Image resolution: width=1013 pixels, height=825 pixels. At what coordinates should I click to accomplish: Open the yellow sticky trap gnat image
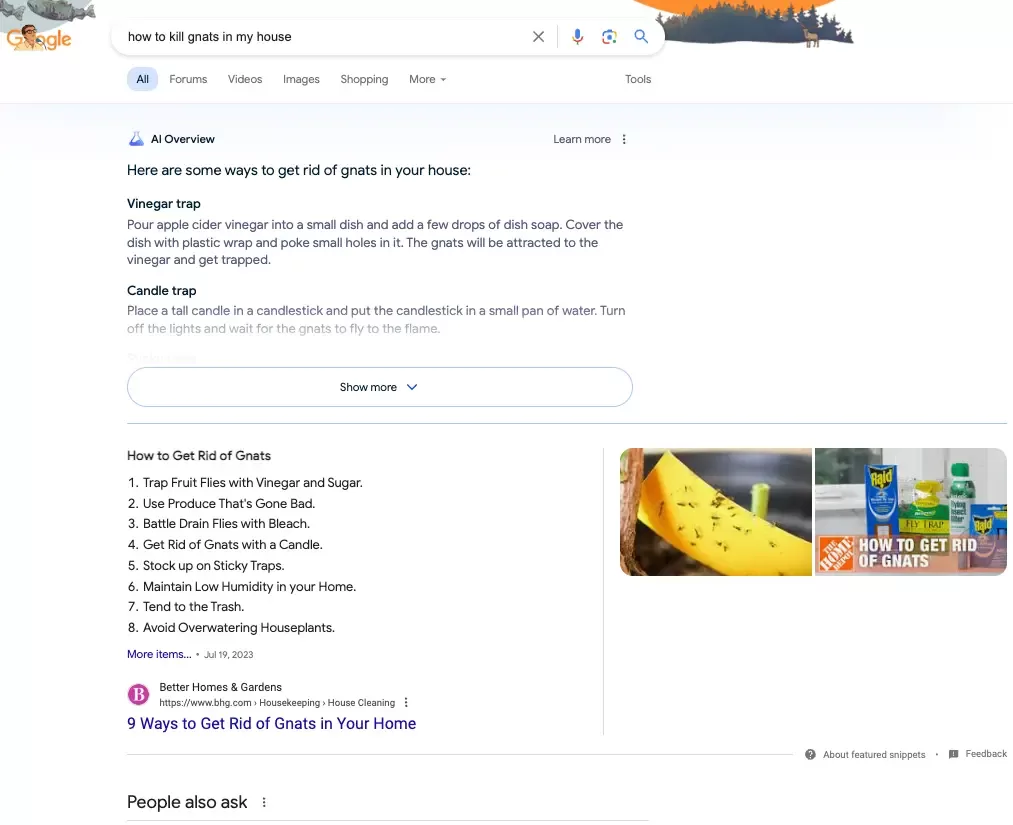coord(716,512)
